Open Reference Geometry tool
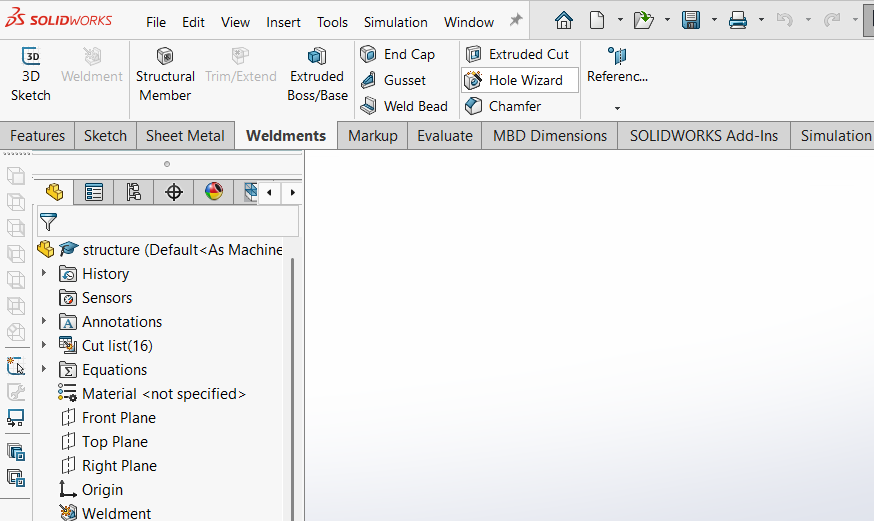This screenshot has width=874, height=521. (x=617, y=66)
